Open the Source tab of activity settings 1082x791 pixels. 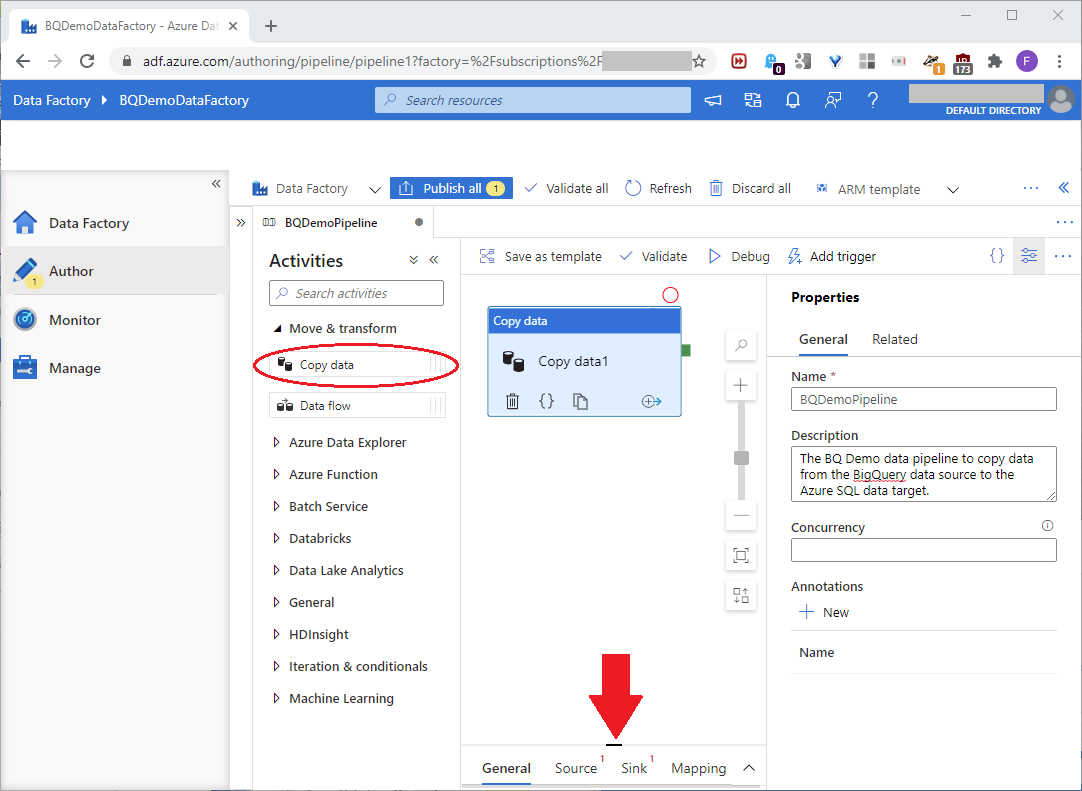click(576, 768)
